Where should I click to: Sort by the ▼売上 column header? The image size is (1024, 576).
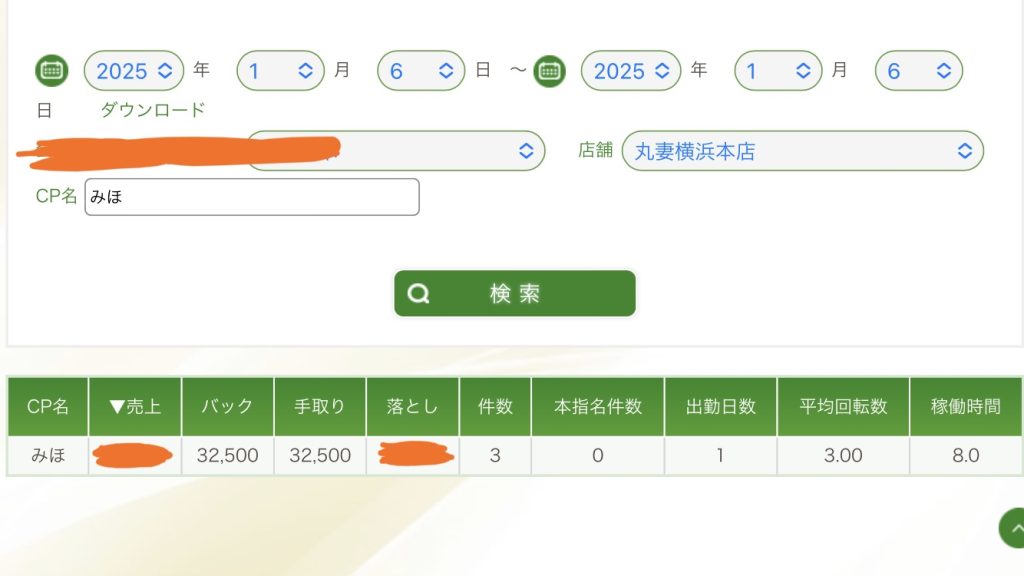coord(135,407)
